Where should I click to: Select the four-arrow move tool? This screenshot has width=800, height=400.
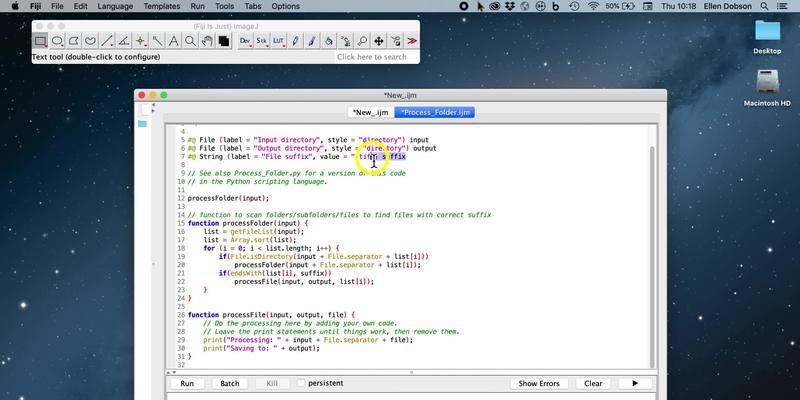[x=379, y=41]
